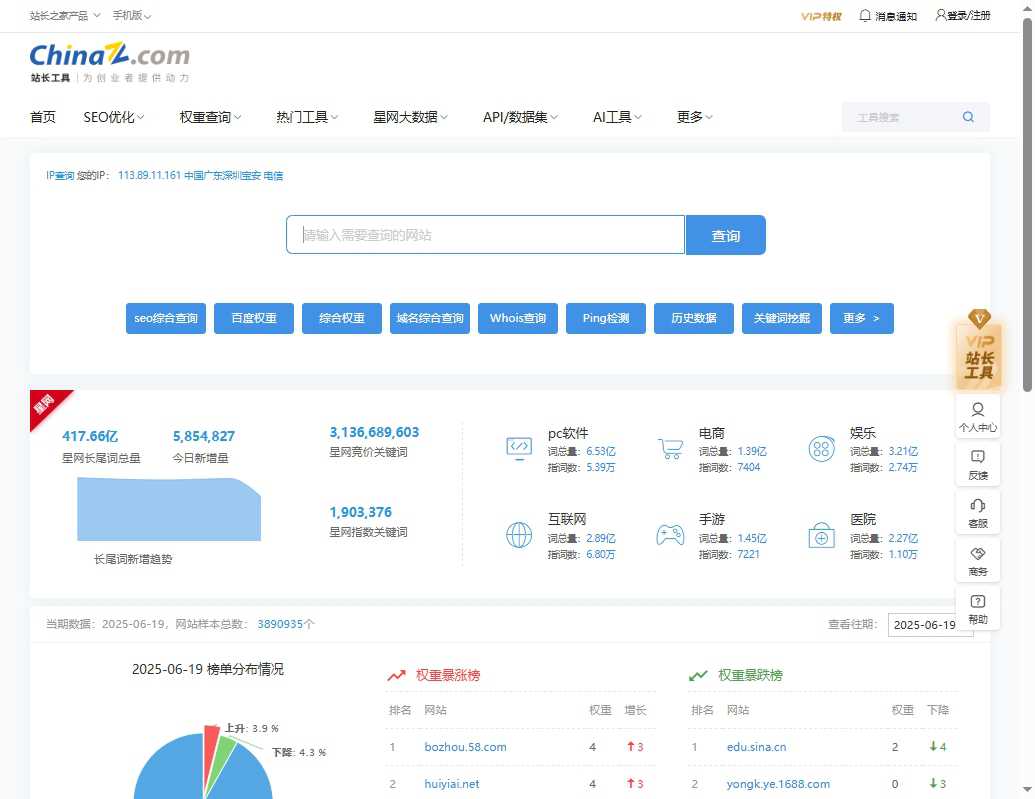Open the bozhou.58.com link in rankings

pyautogui.click(x=466, y=746)
